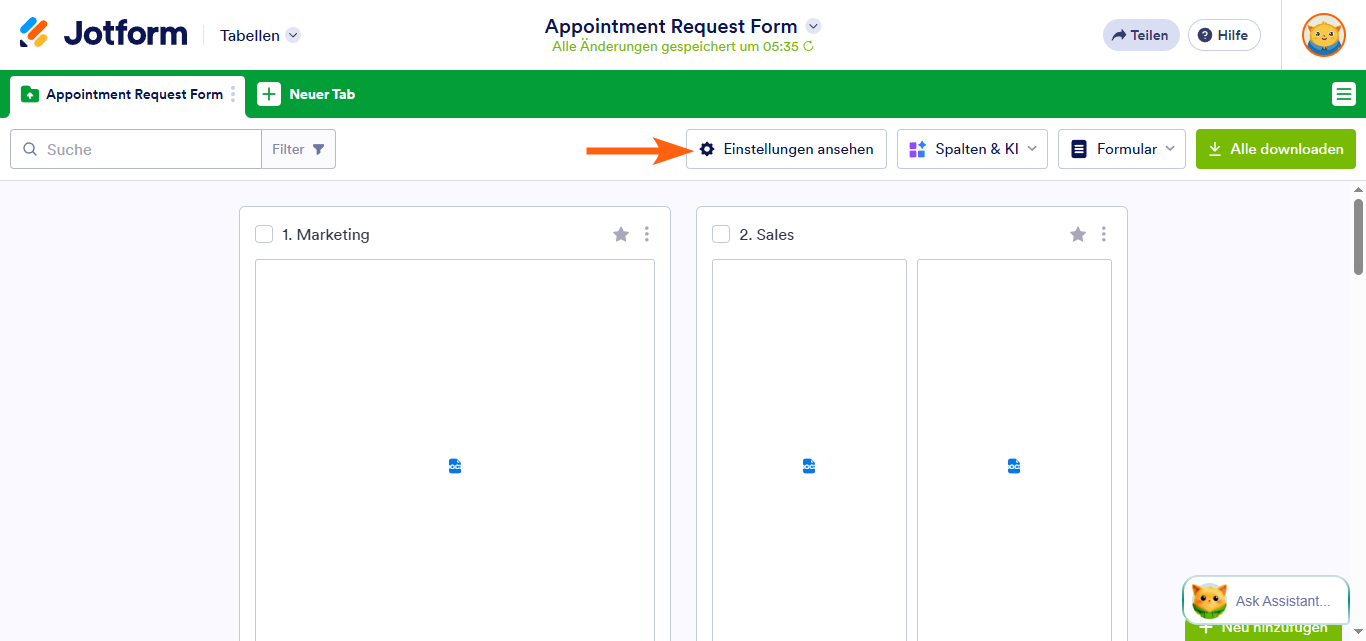The width and height of the screenshot is (1366, 641).
Task: Add a new tab with Neuer Tab
Action: pyautogui.click(x=307, y=94)
